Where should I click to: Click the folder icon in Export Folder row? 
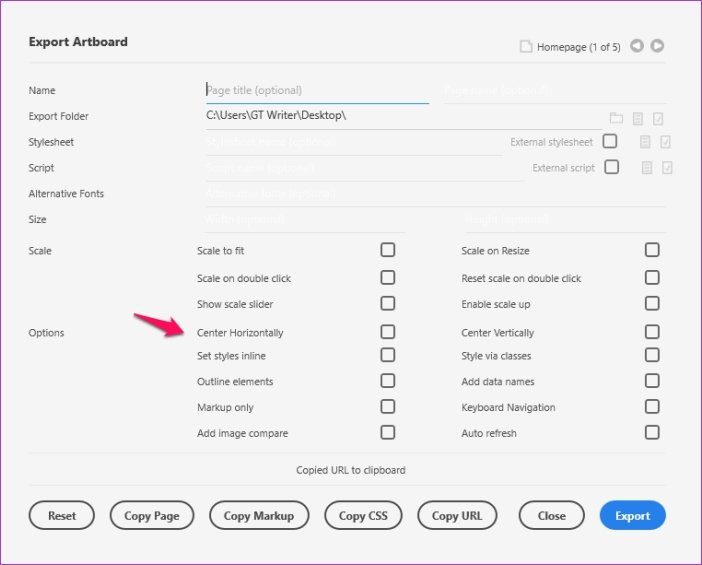point(616,118)
